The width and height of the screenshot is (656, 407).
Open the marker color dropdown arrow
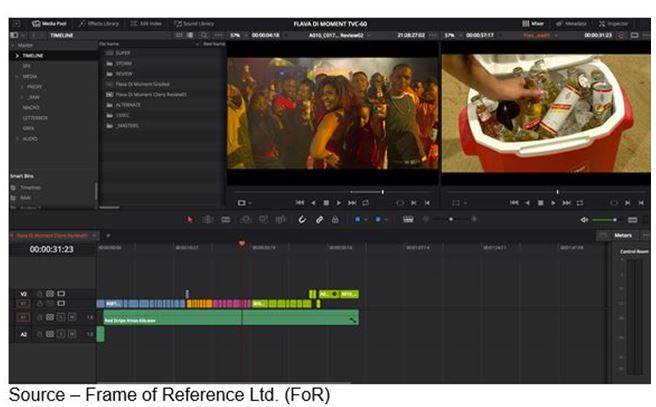coord(386,219)
